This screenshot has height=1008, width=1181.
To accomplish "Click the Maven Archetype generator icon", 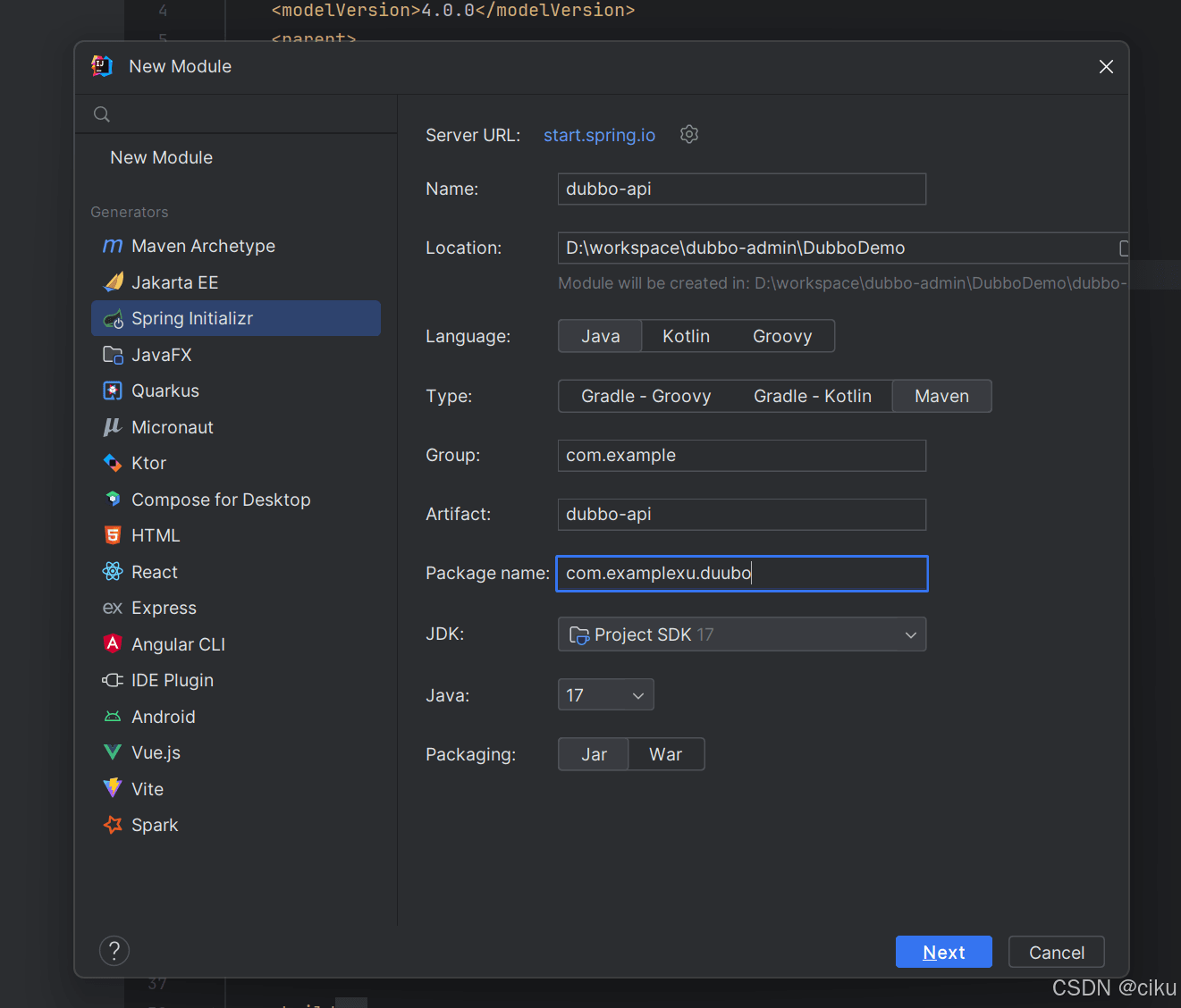I will 113,246.
